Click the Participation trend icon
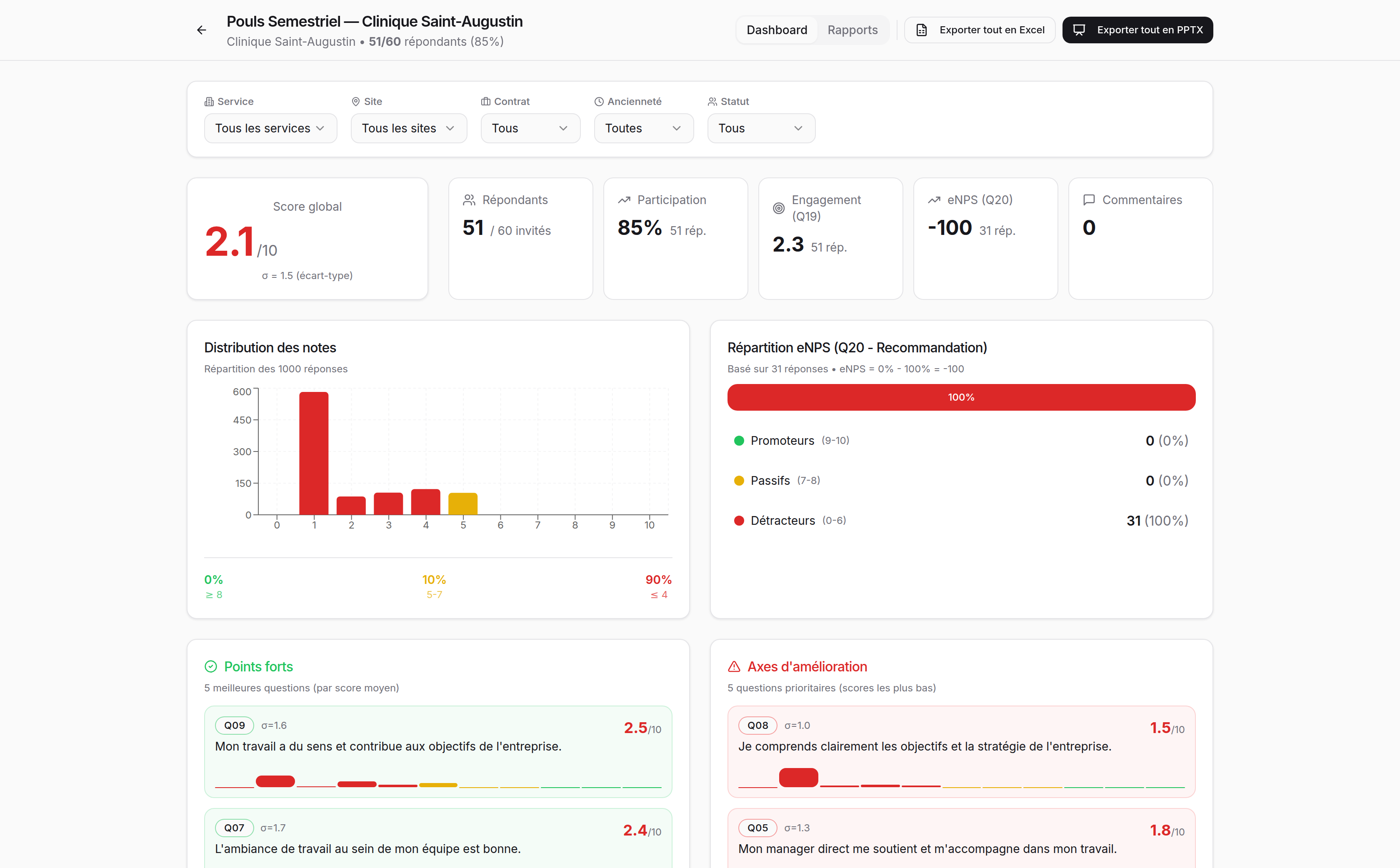 624,200
